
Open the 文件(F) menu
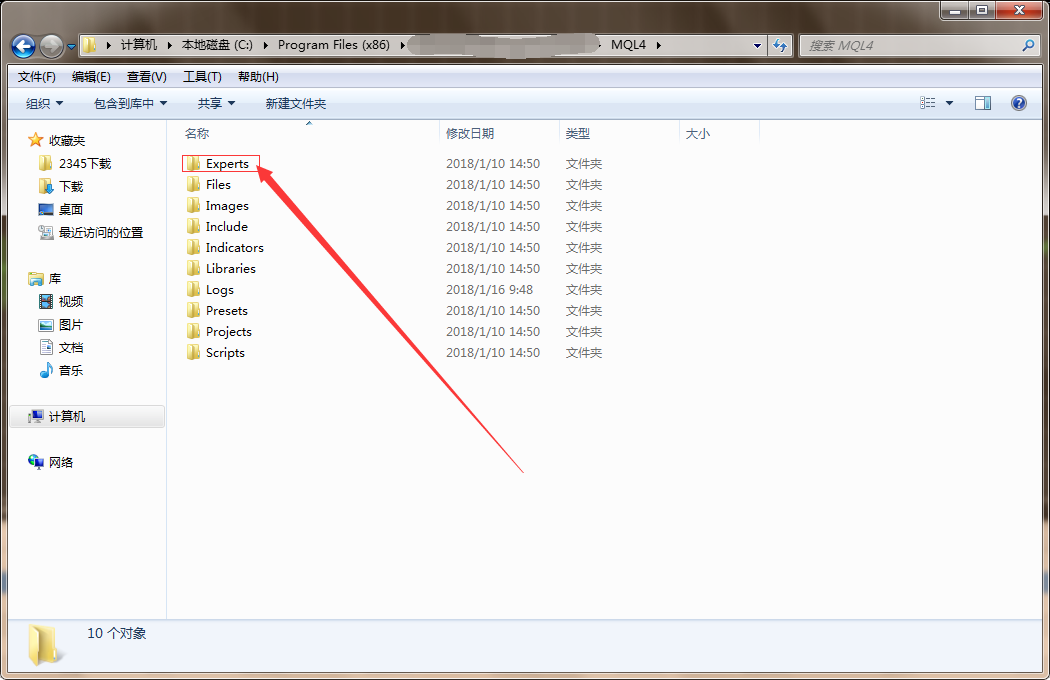click(37, 77)
